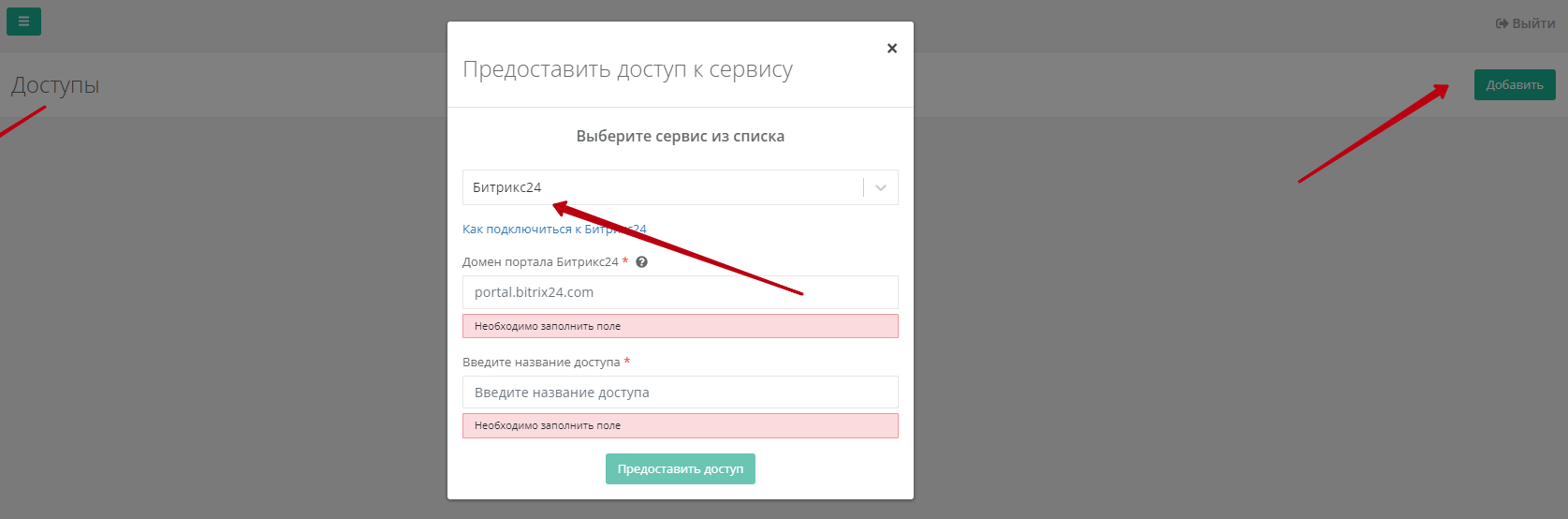This screenshot has height=519, width=1568.
Task: Click the Добавить button
Action: [x=1514, y=84]
